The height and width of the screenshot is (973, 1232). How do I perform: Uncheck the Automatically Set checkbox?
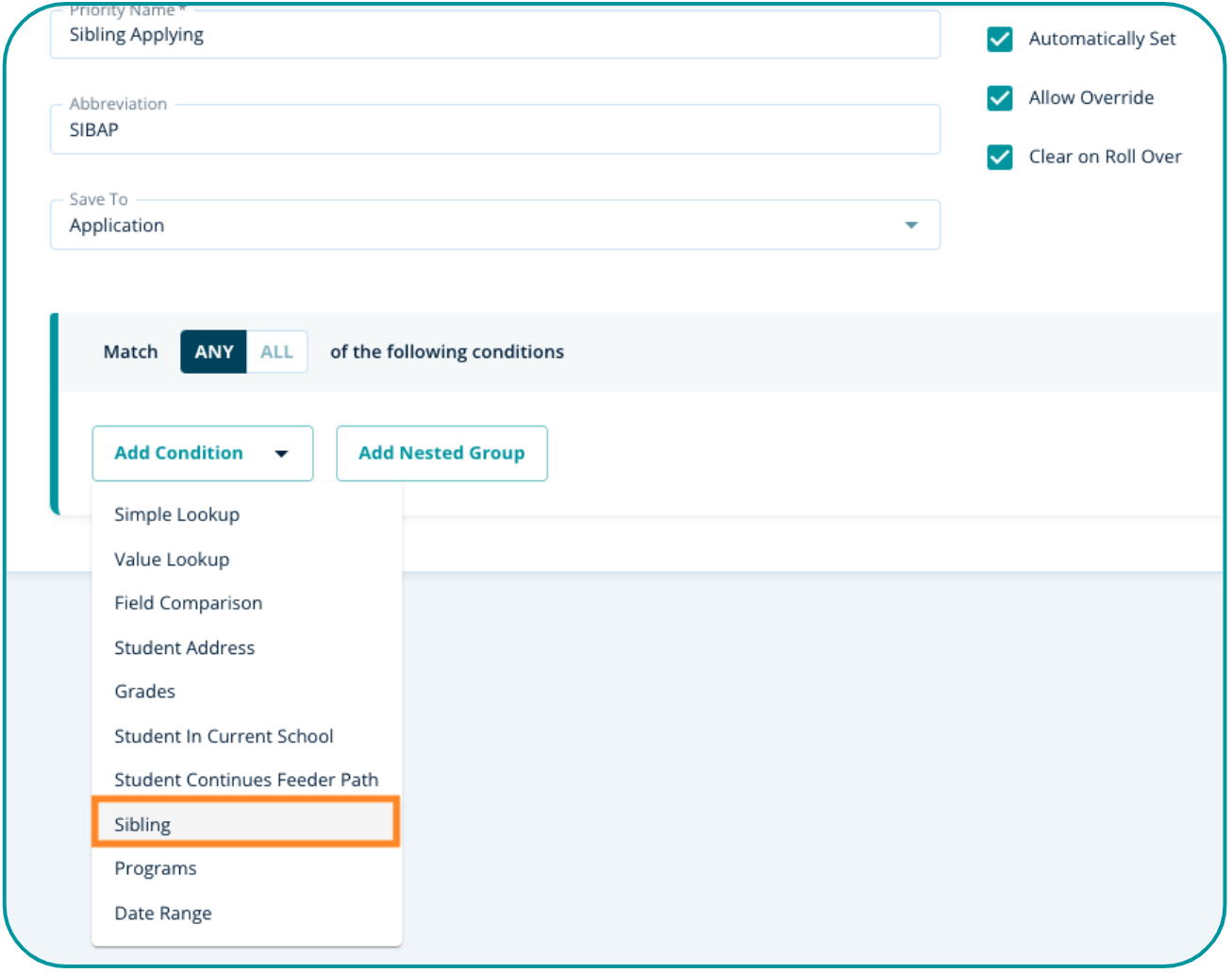click(x=999, y=40)
